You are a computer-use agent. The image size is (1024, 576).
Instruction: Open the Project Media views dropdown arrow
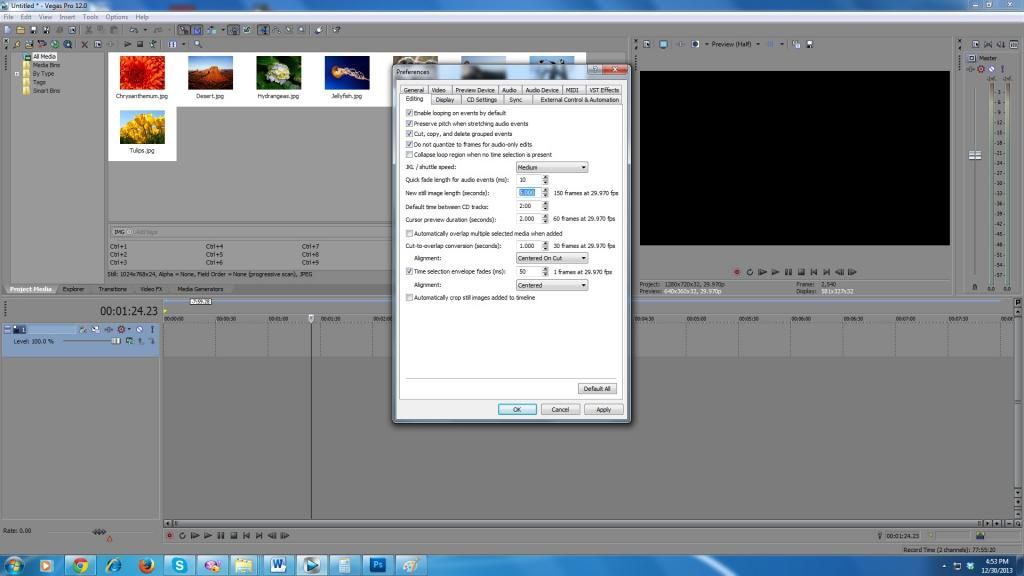pos(184,44)
